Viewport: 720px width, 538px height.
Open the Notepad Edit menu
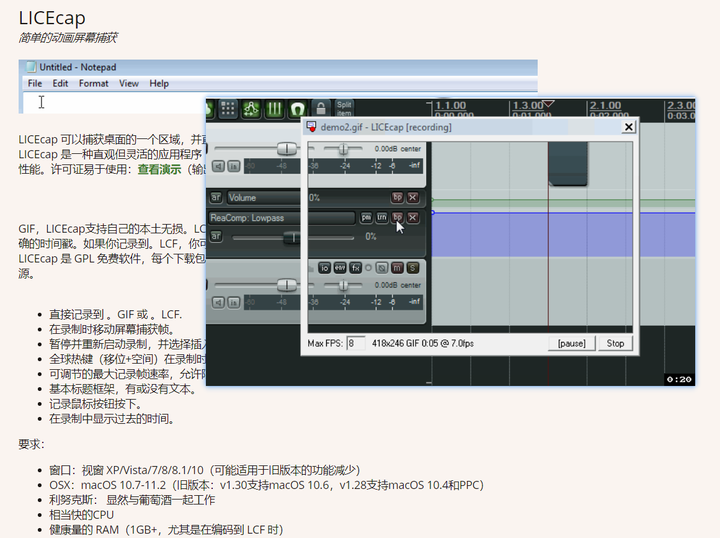pos(60,84)
